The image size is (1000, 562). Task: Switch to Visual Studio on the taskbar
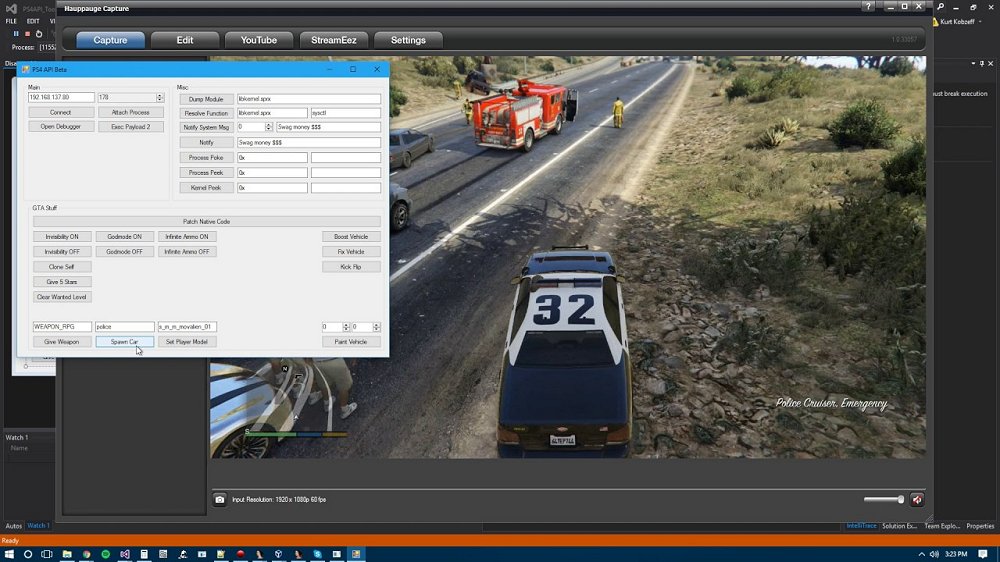coord(125,554)
